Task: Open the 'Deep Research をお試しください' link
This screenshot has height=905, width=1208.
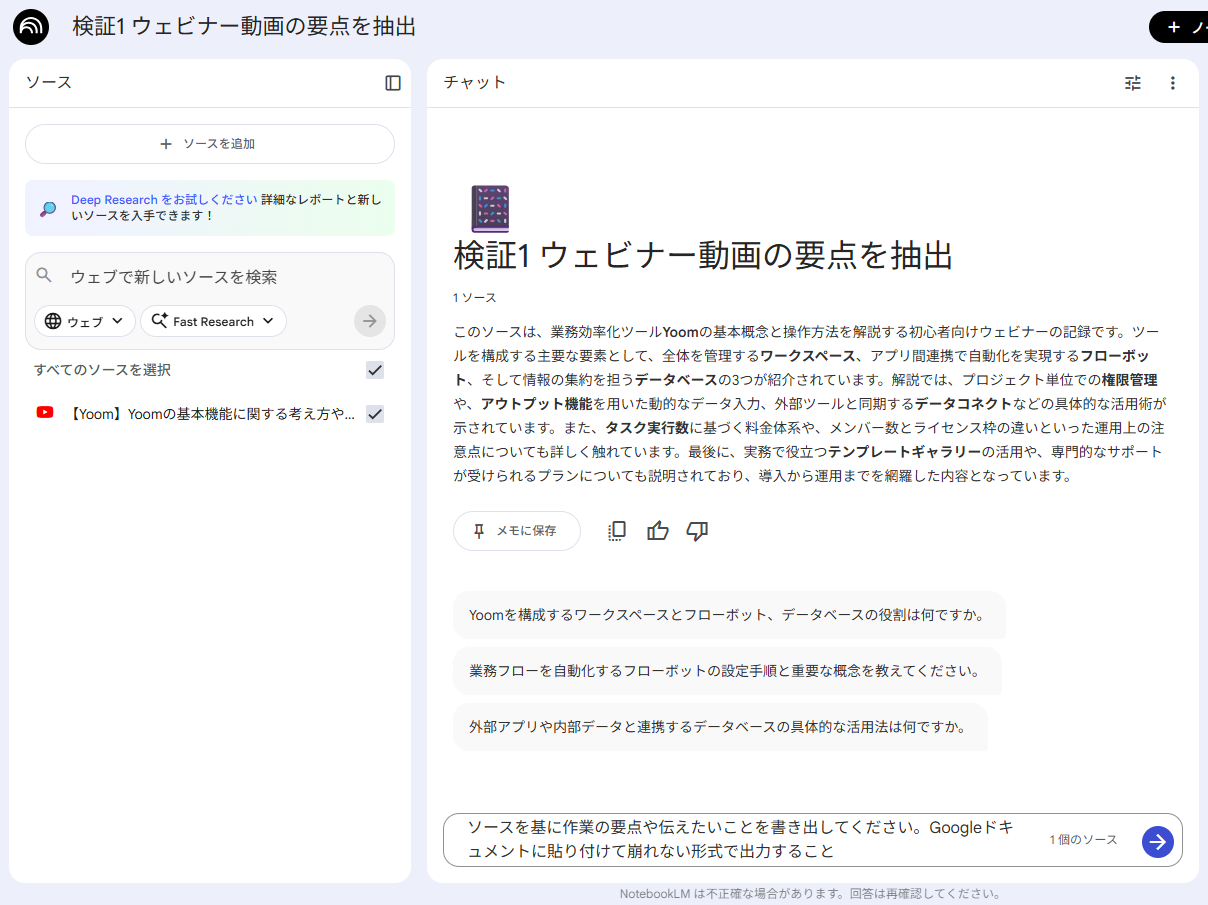Action: 163,200
